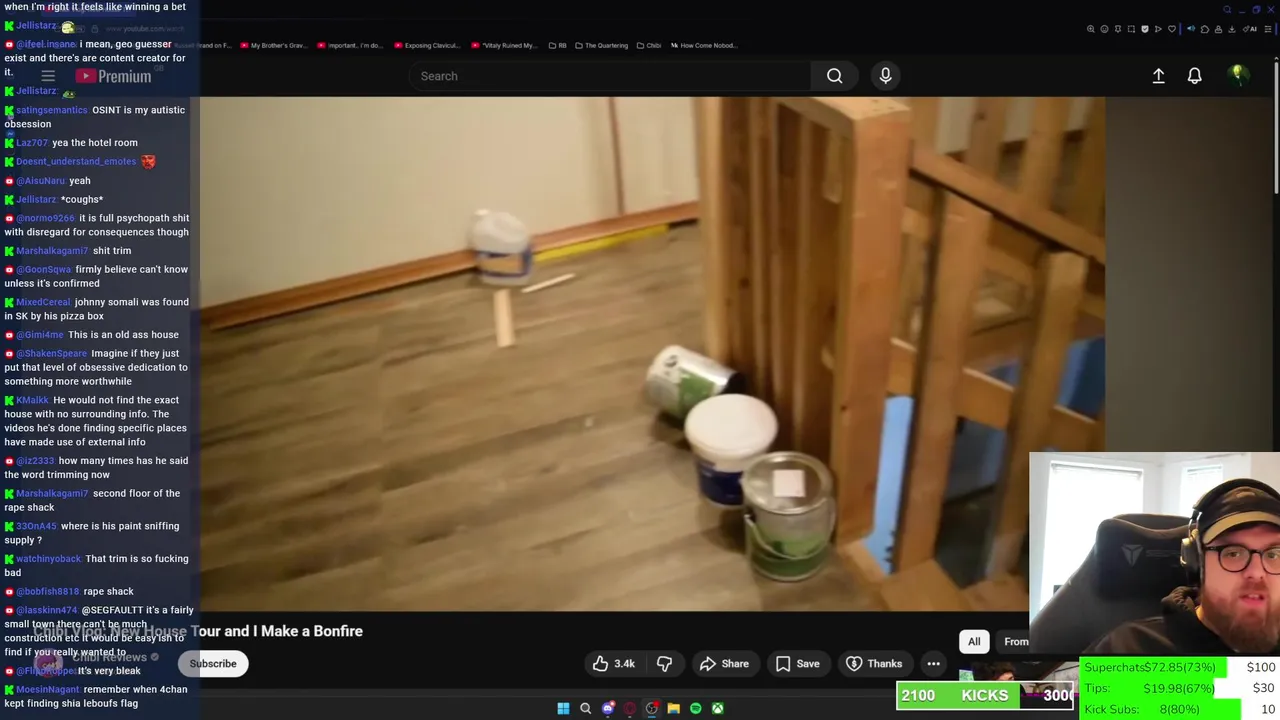Click the search magnifier button on YouTube

[x=834, y=76]
